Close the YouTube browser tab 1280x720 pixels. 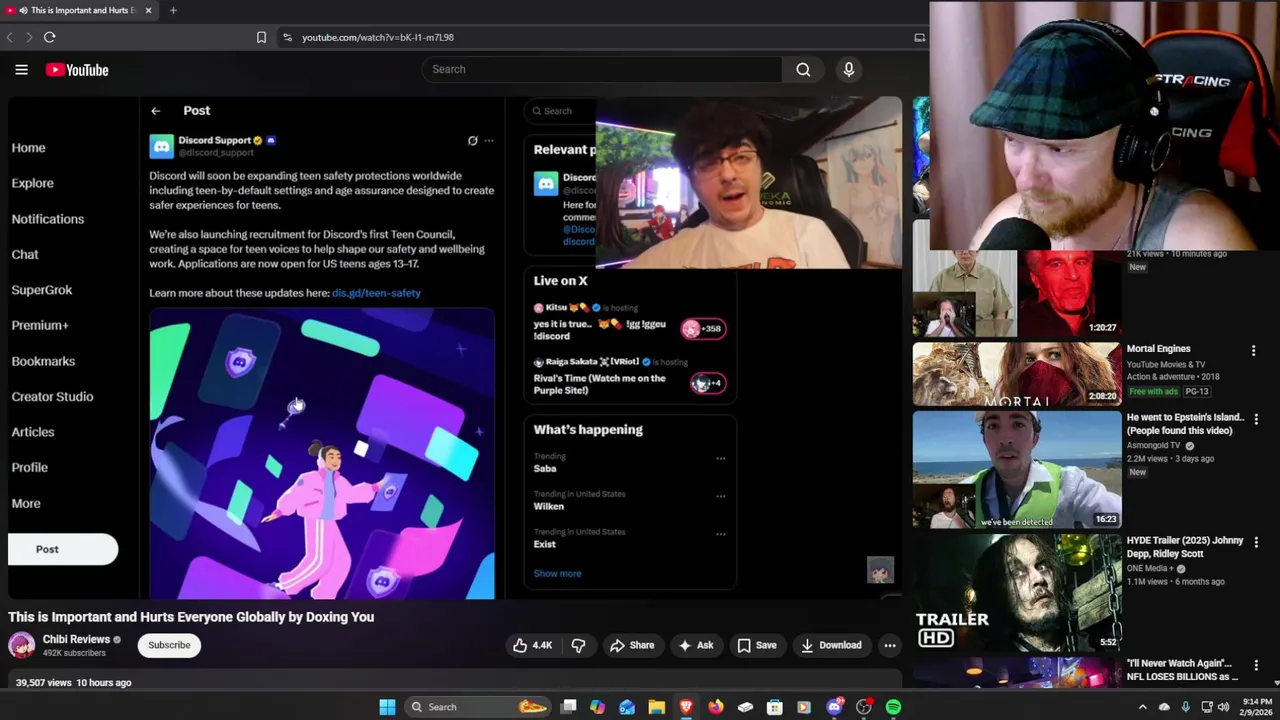coord(148,10)
